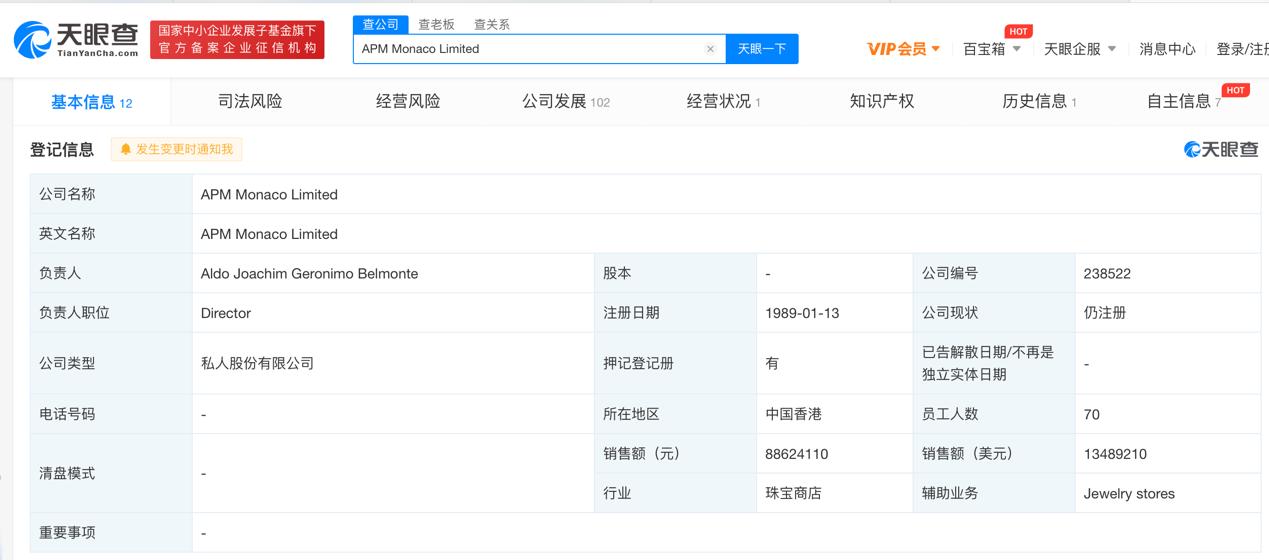The width and height of the screenshot is (1269, 560).
Task: Click the employee count value 70
Action: pos(1091,414)
